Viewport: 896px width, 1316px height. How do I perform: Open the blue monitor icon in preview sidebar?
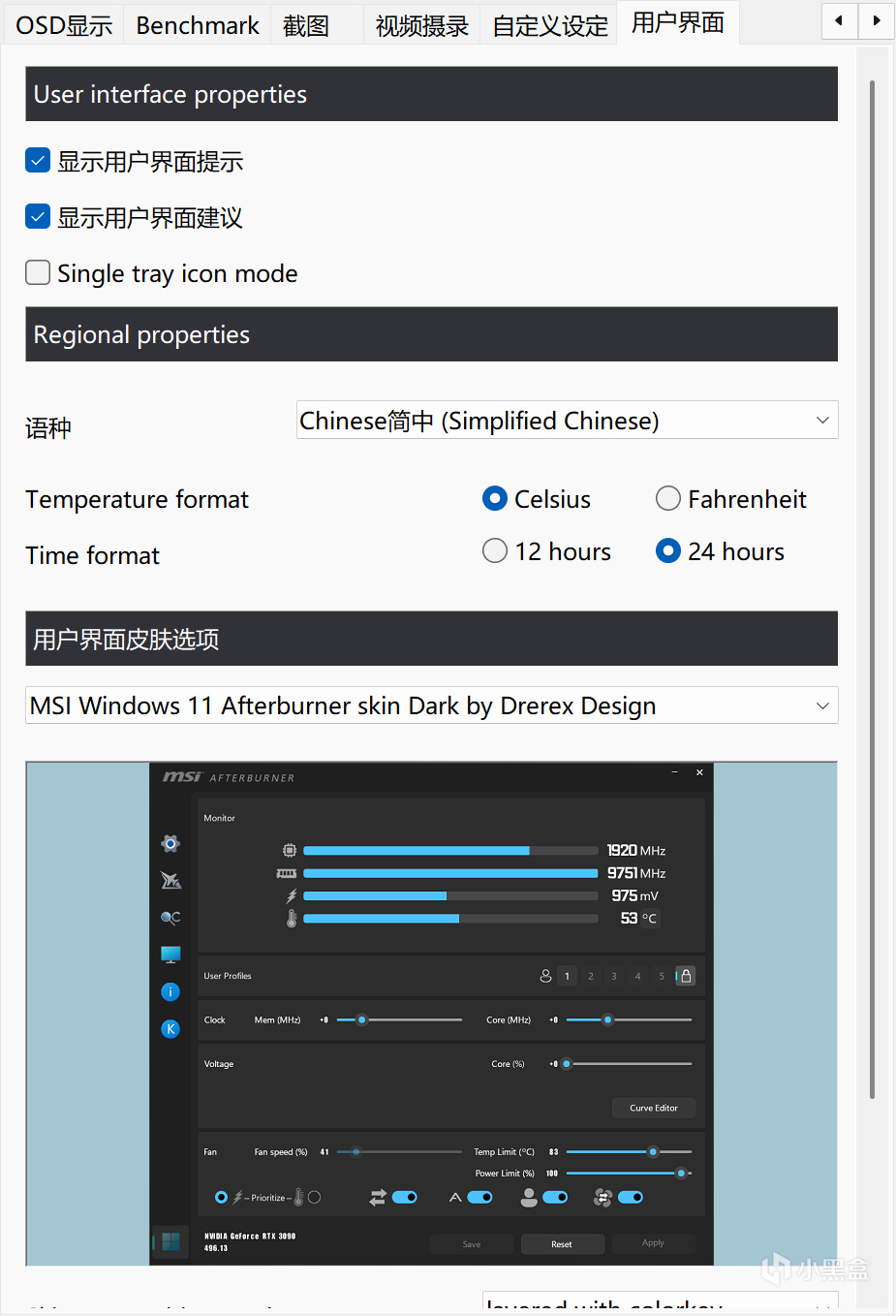170,955
